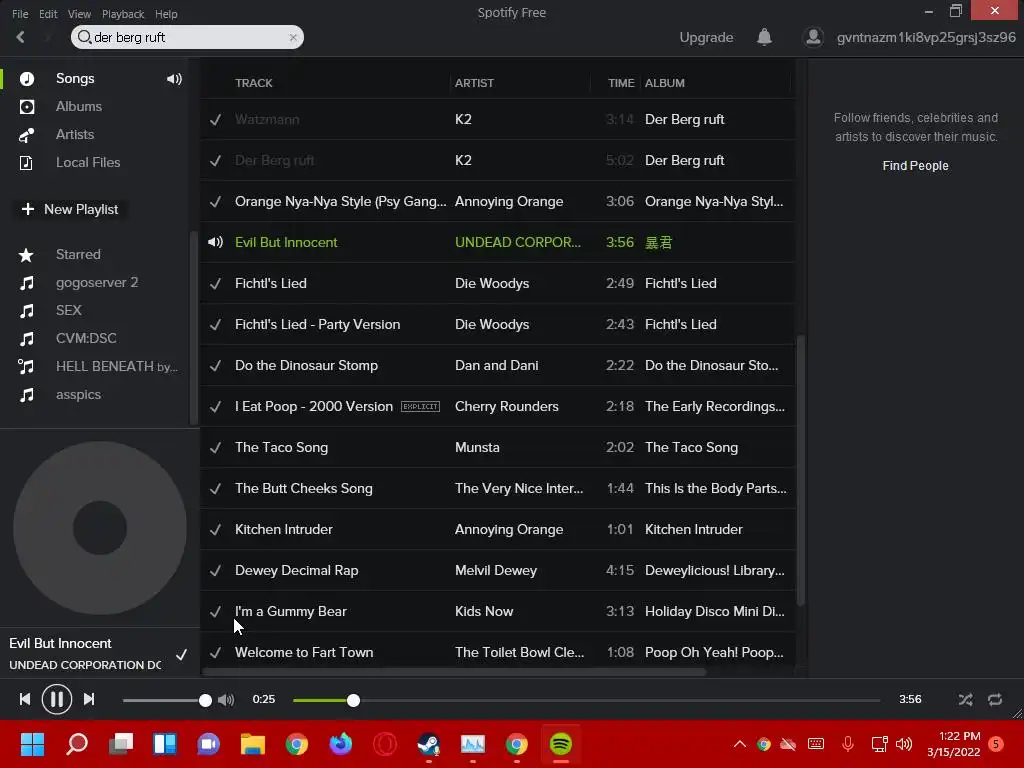Show hidden system tray icons
Screen dimensions: 1024x768
(739, 744)
